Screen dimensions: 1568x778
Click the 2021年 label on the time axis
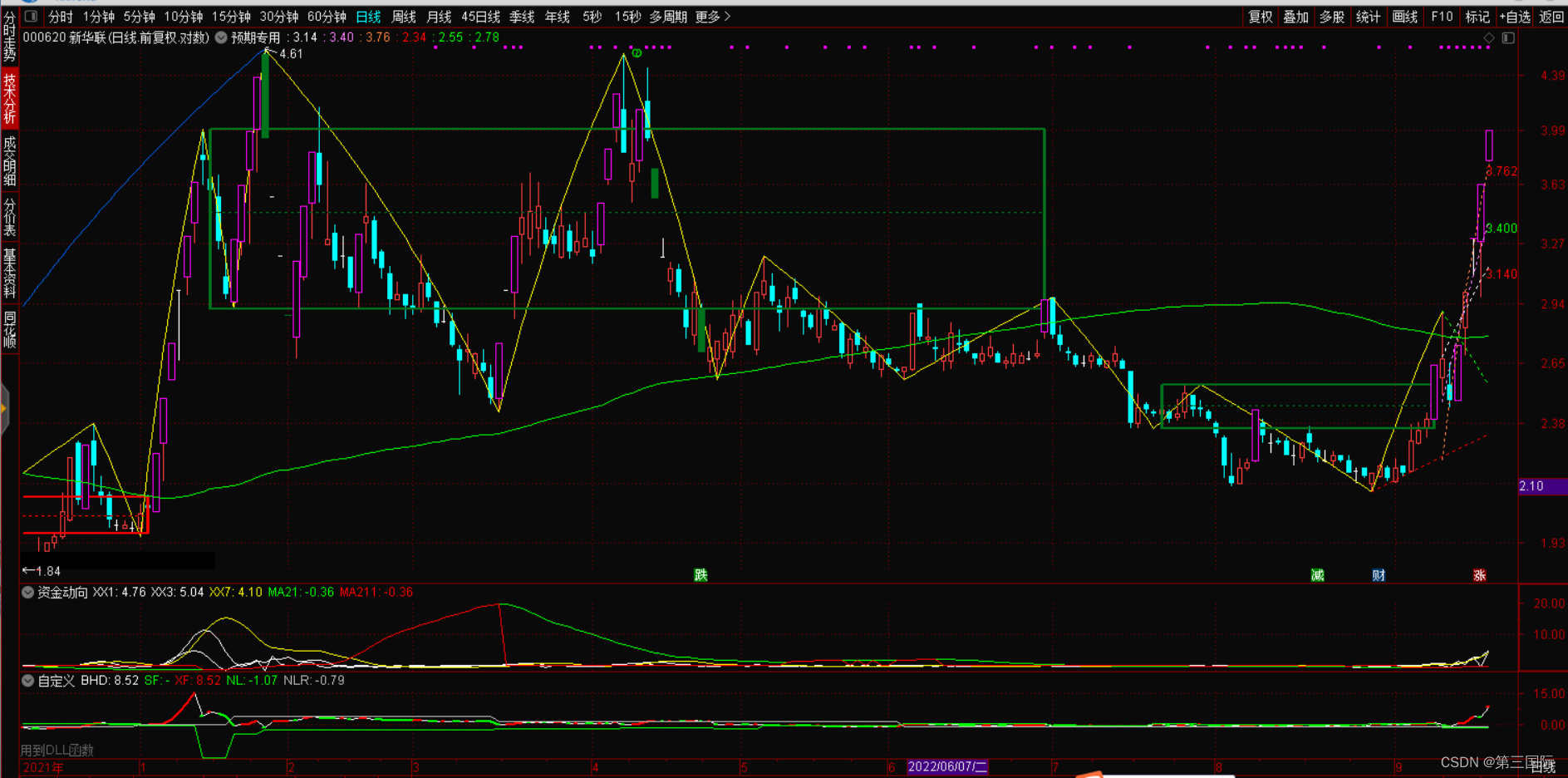43,768
